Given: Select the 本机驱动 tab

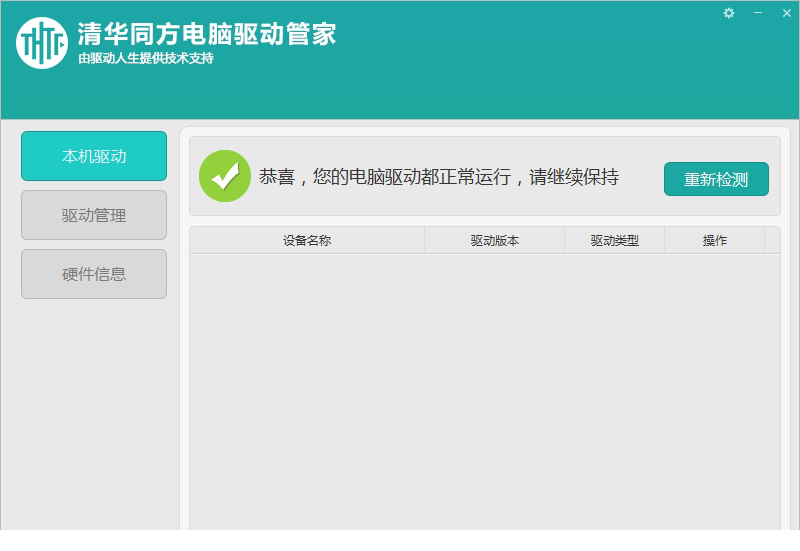Looking at the screenshot, I should point(94,156).
